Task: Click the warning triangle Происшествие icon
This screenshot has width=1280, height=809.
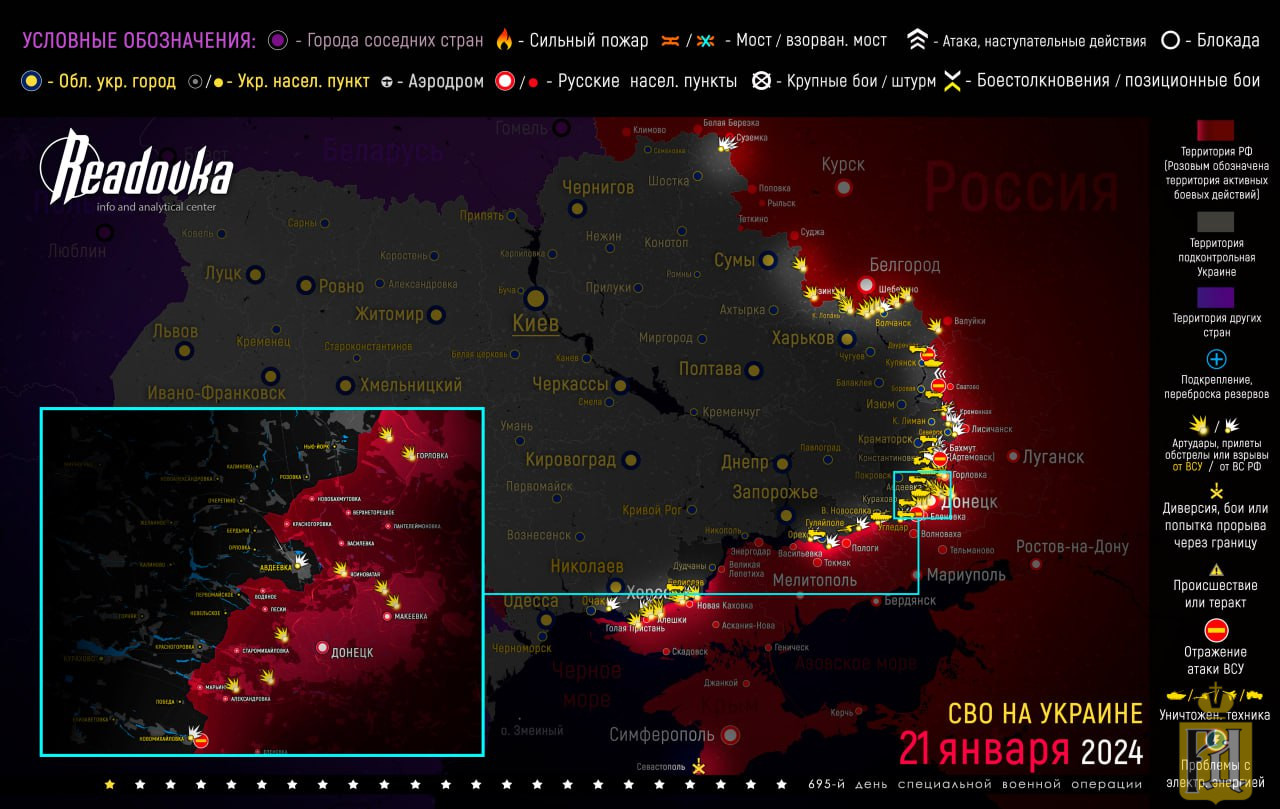Action: click(1216, 568)
